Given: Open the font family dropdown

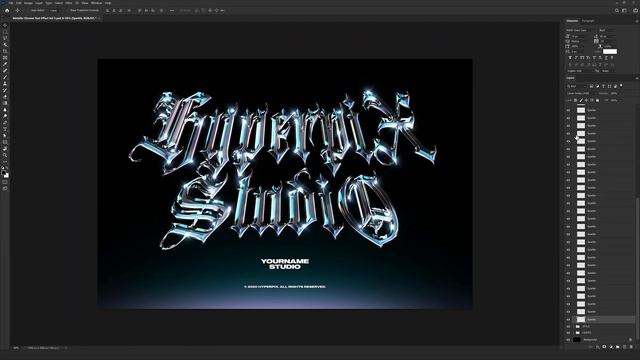Looking at the screenshot, I should tap(578, 30).
